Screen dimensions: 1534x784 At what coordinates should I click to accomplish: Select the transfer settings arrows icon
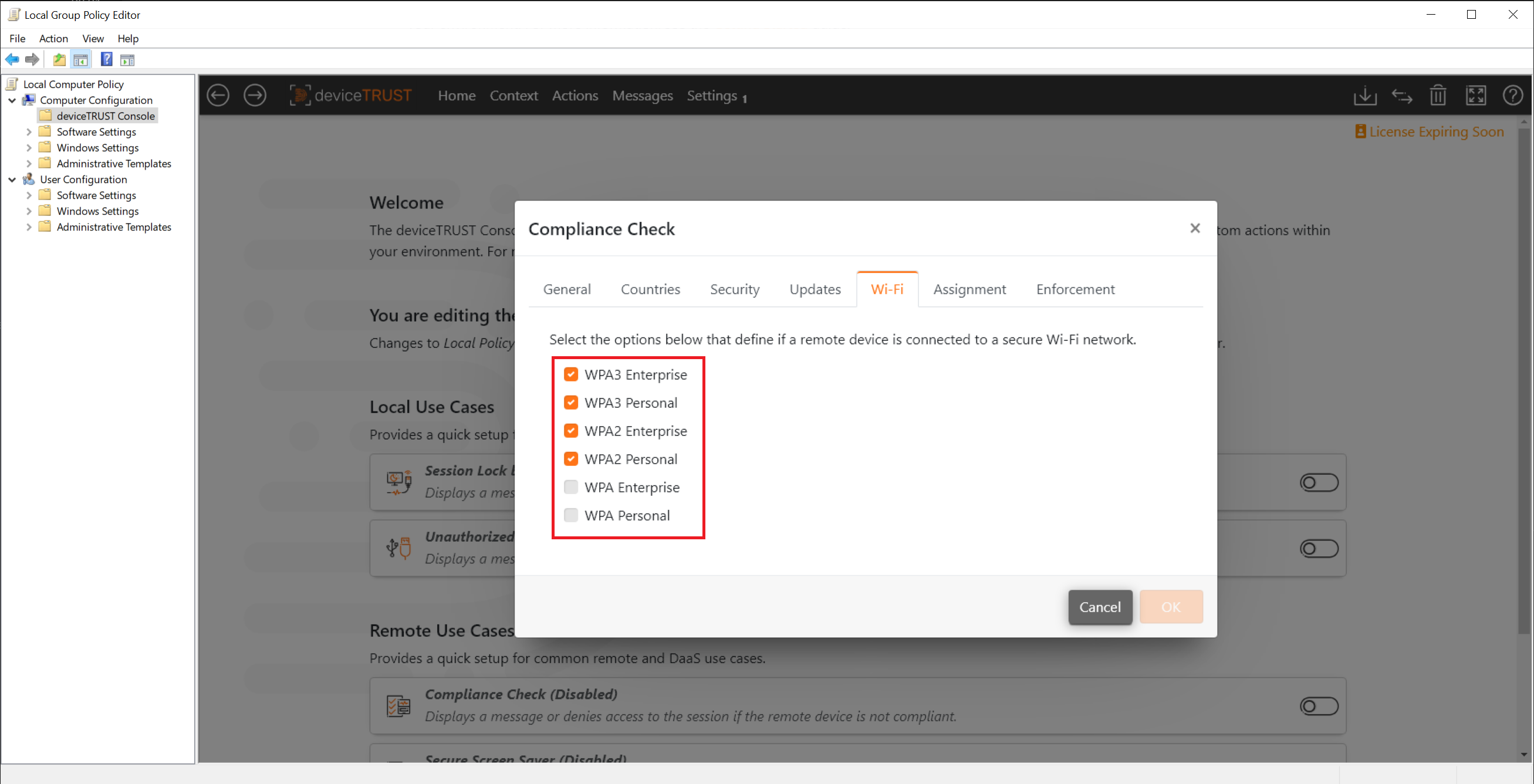pyautogui.click(x=1402, y=95)
